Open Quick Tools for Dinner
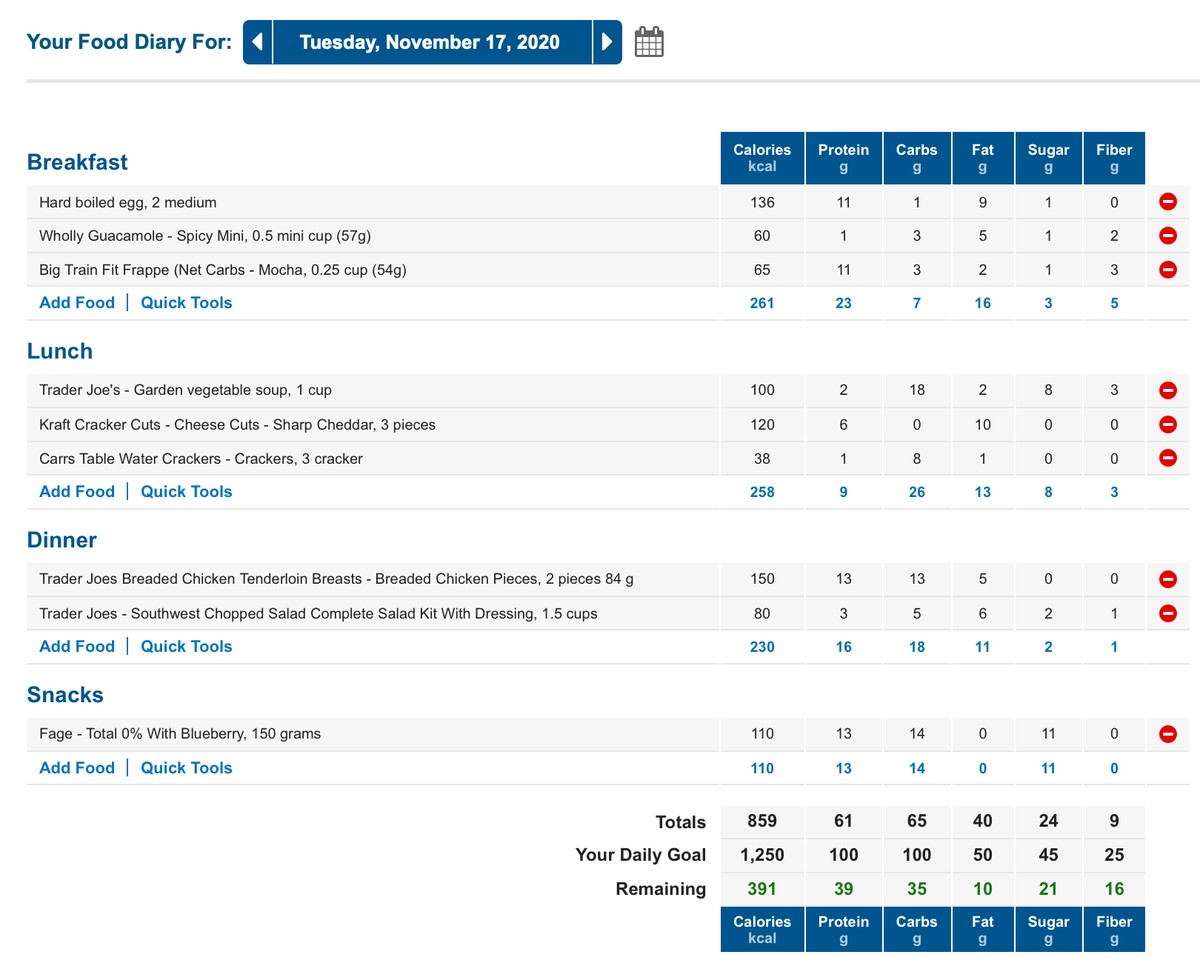Viewport: 1200px width, 966px height. (x=186, y=647)
